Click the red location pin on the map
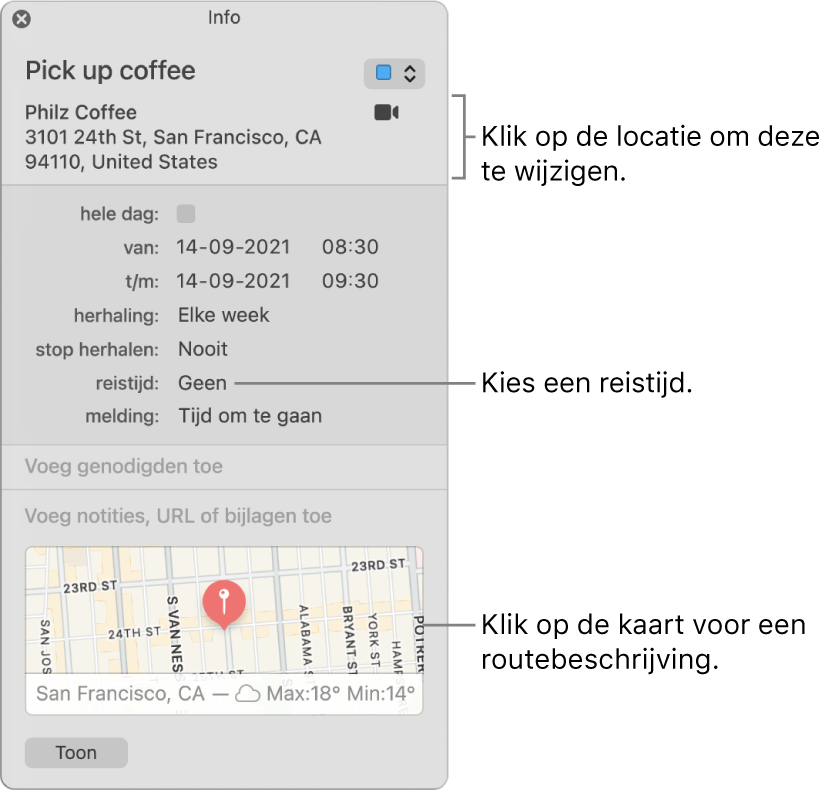This screenshot has width=830, height=790. pyautogui.click(x=224, y=601)
